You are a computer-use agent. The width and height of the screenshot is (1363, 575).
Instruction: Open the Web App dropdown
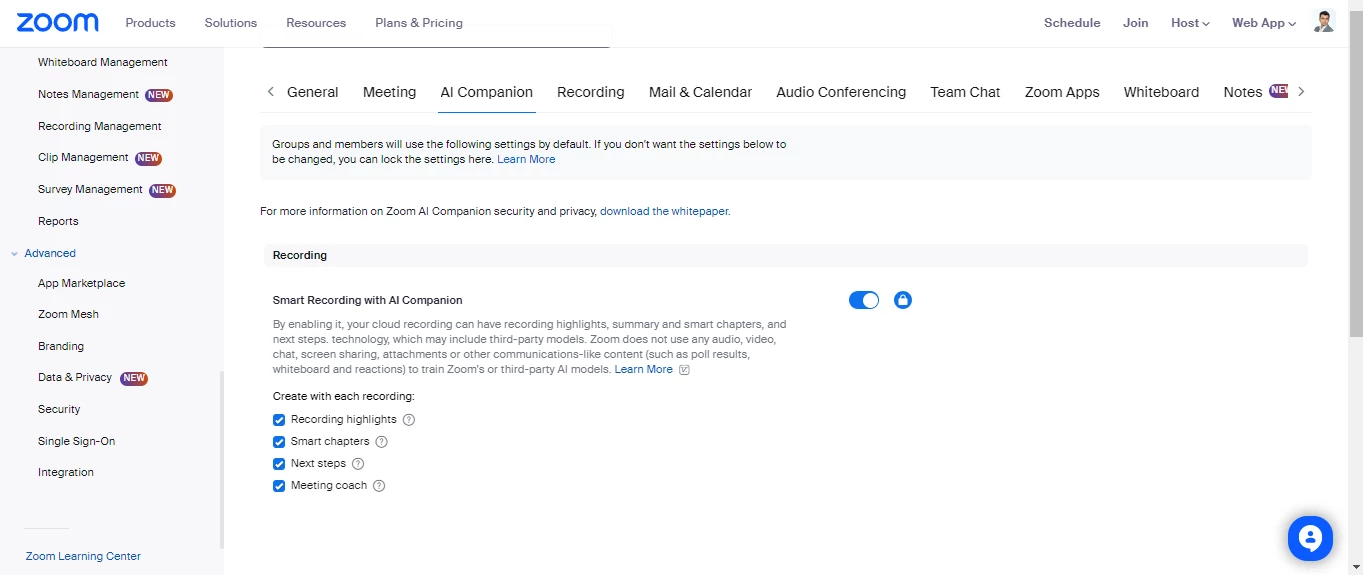1264,22
